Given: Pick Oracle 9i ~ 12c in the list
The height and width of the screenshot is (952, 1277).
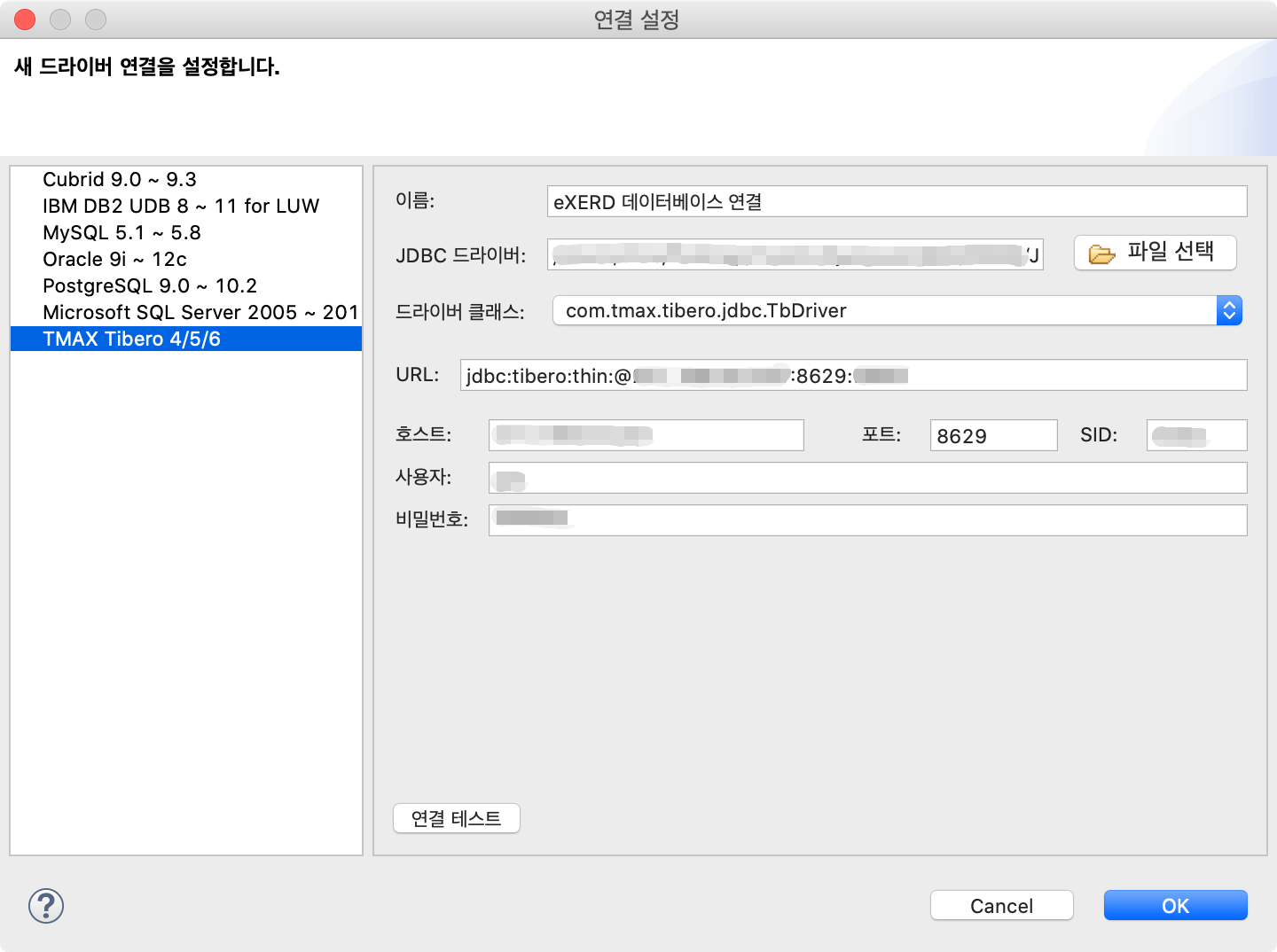Looking at the screenshot, I should (x=186, y=259).
